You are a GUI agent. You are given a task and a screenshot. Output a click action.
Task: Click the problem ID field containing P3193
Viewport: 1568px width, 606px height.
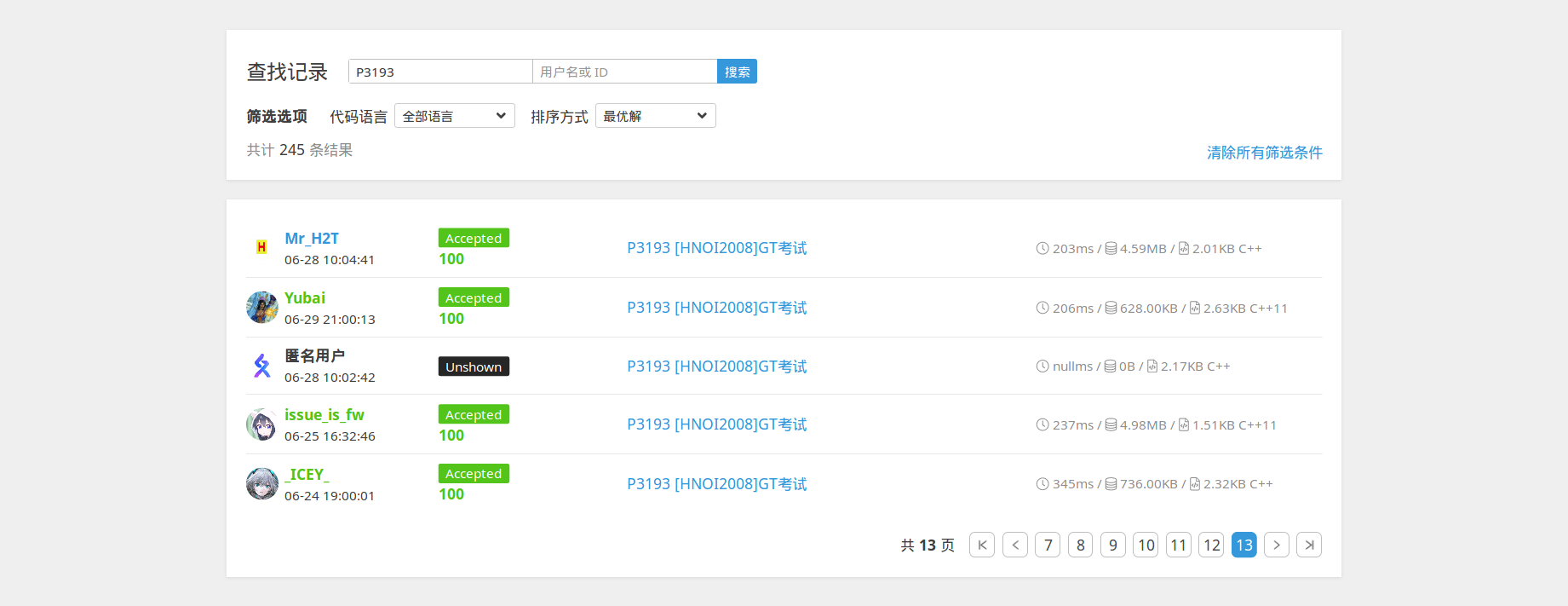pyautogui.click(x=440, y=72)
